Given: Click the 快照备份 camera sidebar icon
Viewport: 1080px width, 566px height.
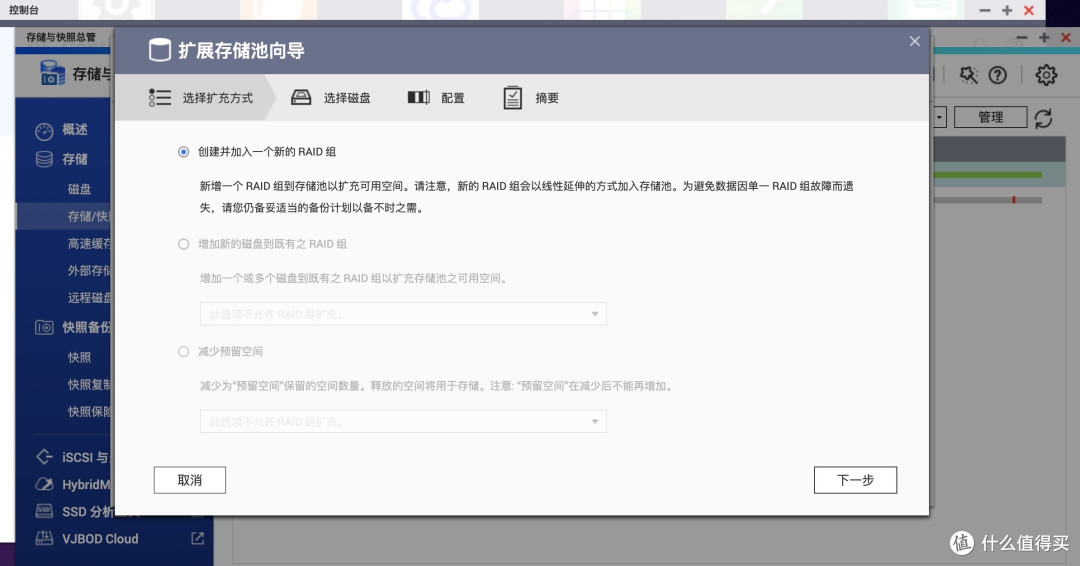Looking at the screenshot, I should tap(44, 328).
